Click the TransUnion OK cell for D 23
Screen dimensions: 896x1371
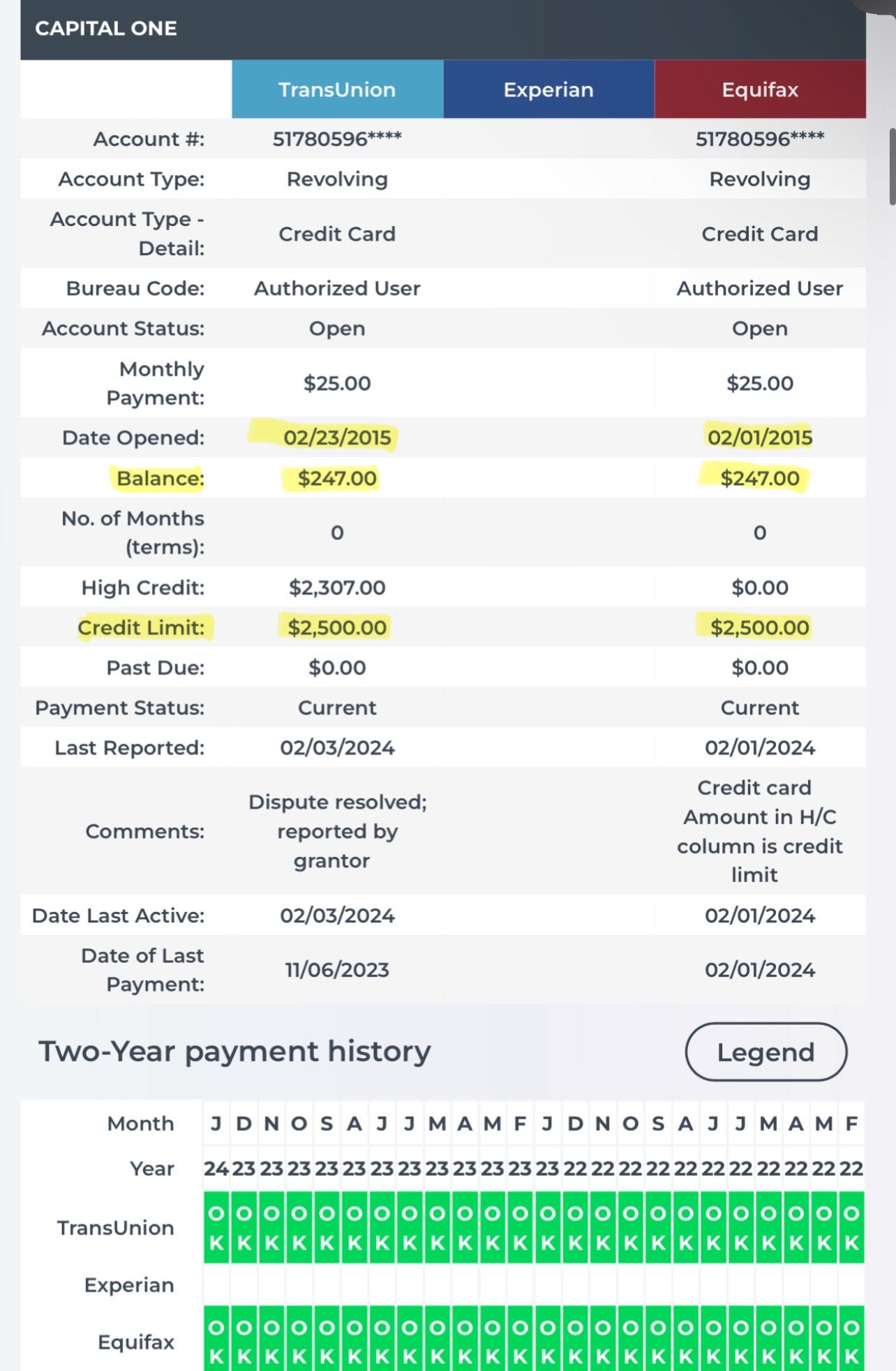coord(244,1228)
